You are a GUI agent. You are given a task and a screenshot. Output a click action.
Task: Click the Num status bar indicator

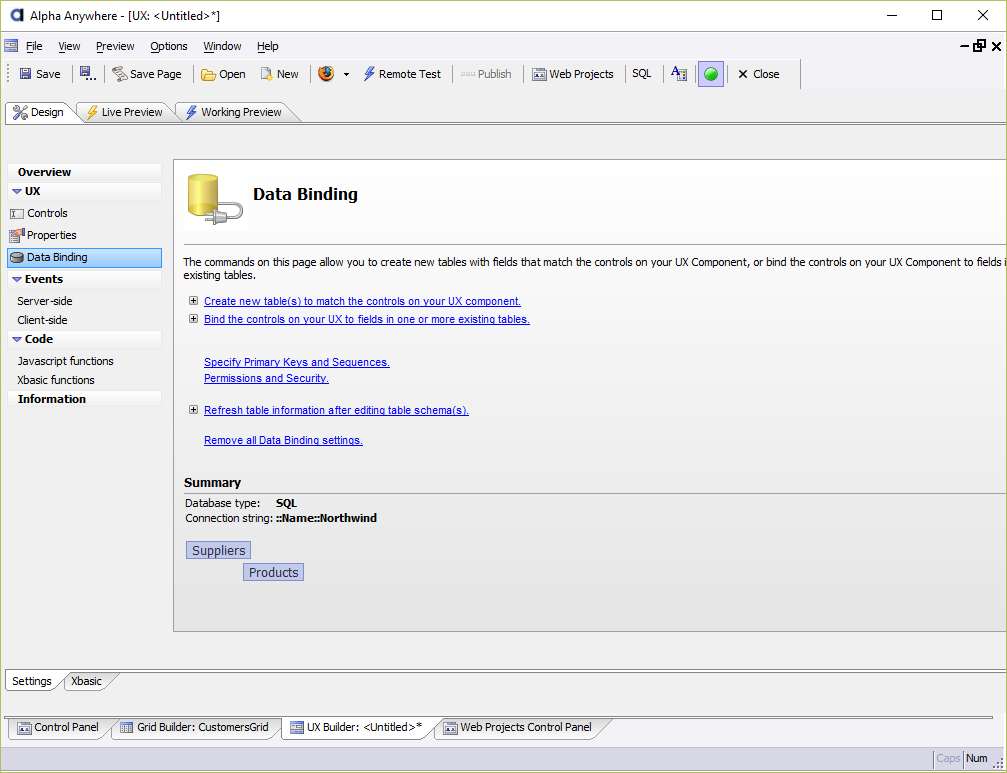click(977, 758)
